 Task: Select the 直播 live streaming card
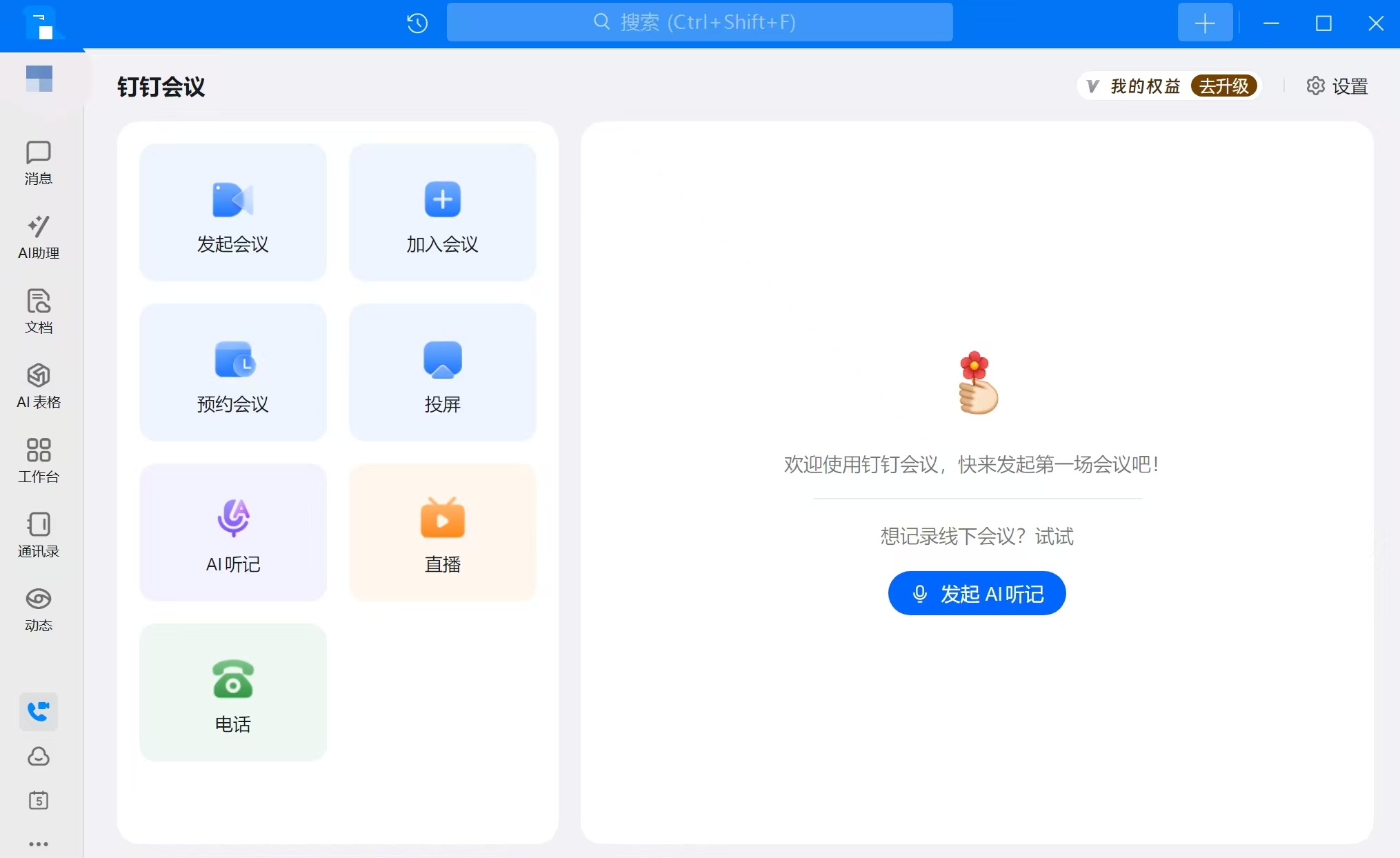(442, 532)
